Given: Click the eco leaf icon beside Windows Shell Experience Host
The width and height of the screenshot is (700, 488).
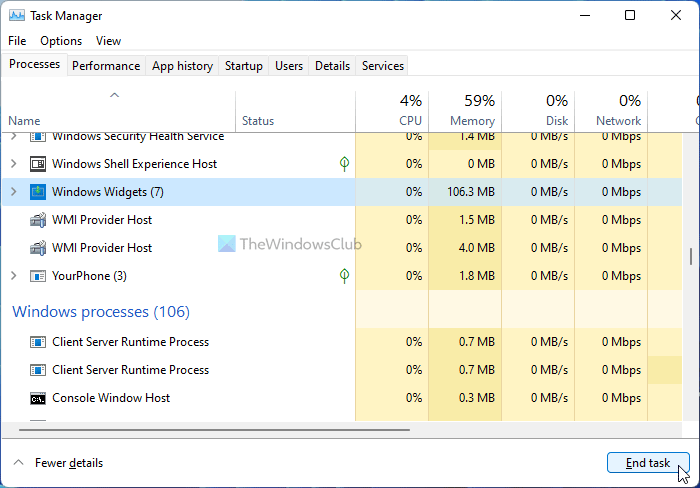Looking at the screenshot, I should click(x=345, y=163).
